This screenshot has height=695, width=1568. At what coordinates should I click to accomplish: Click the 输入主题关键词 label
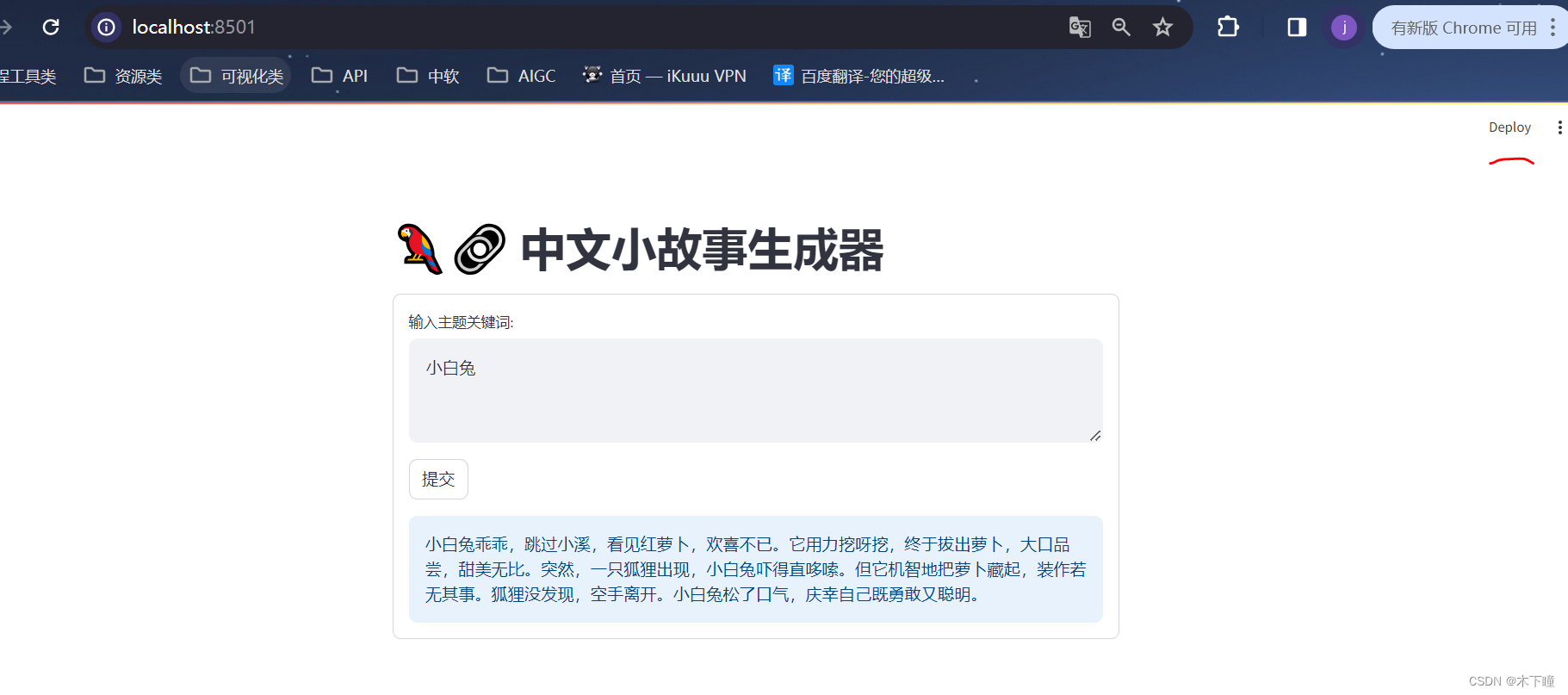click(461, 322)
